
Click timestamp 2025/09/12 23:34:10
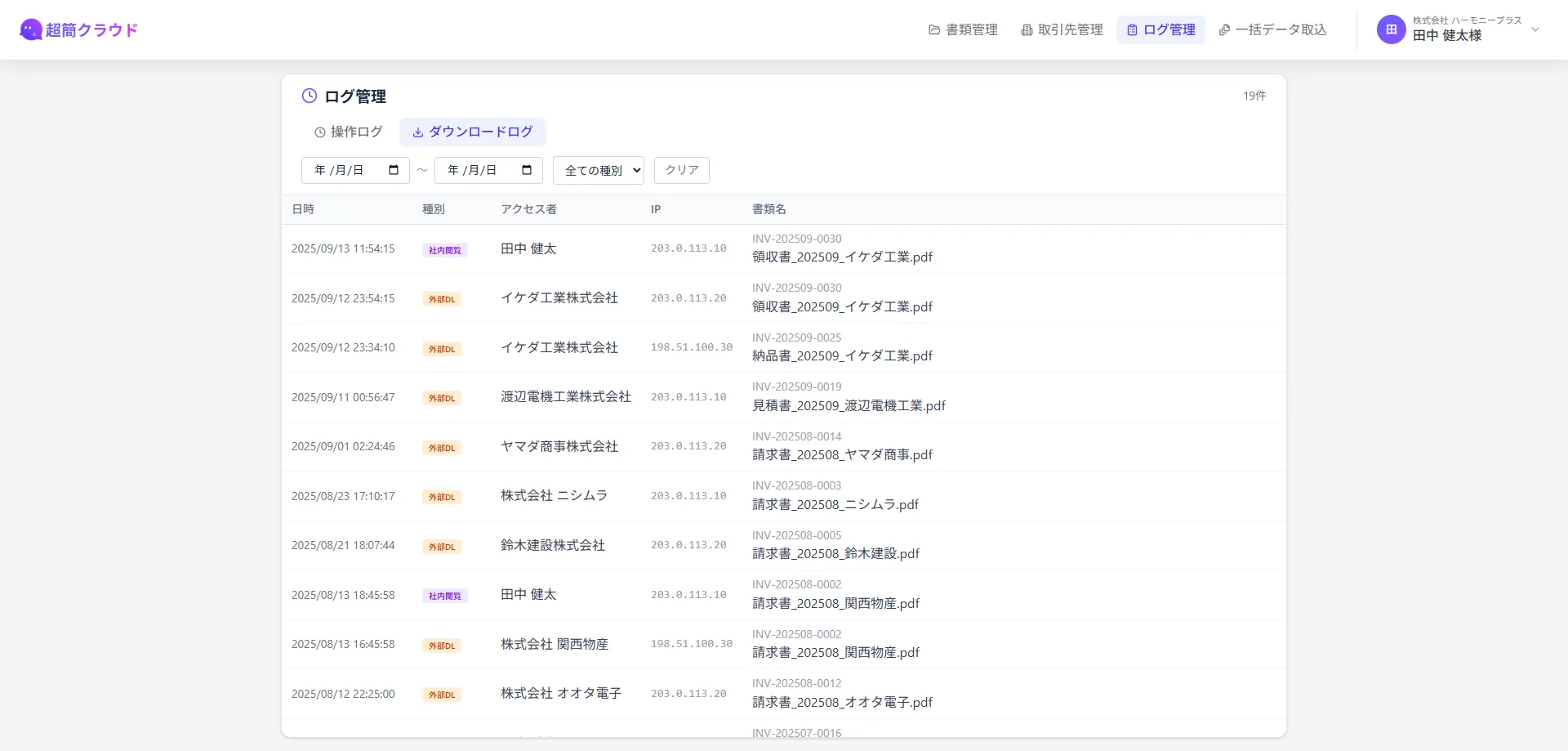(x=343, y=347)
